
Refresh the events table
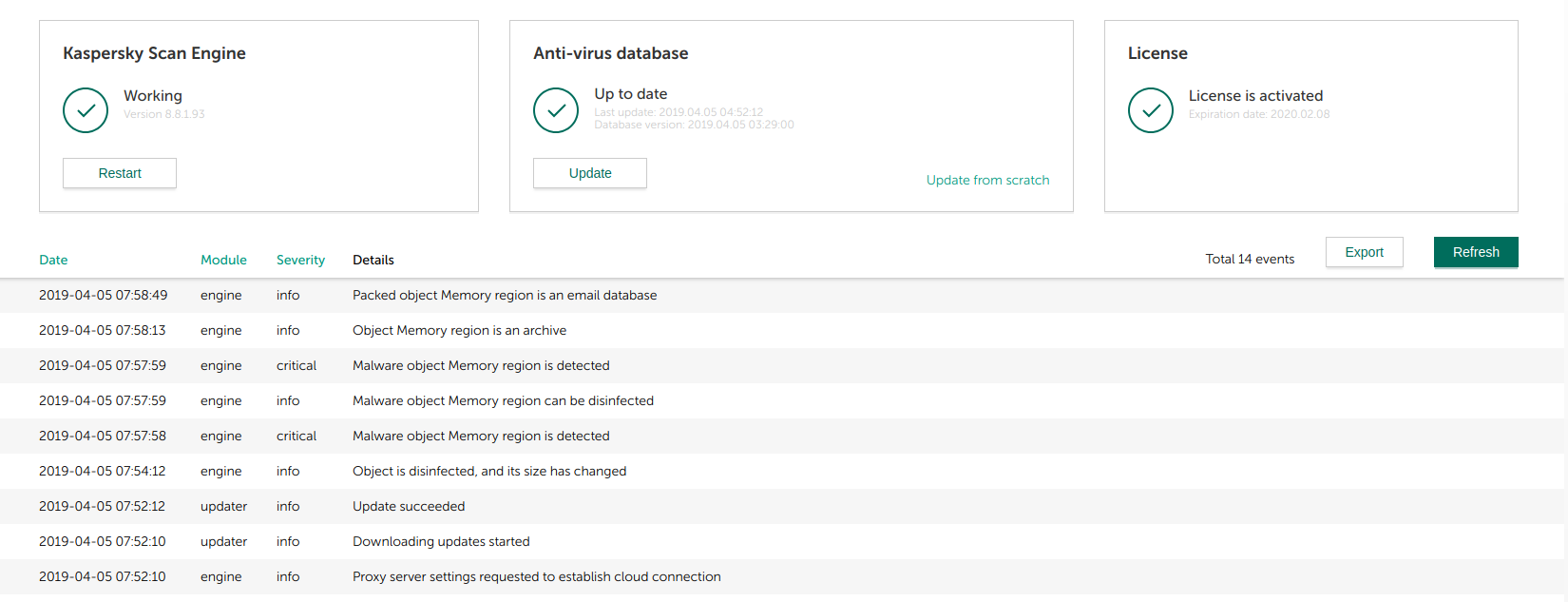point(1475,252)
